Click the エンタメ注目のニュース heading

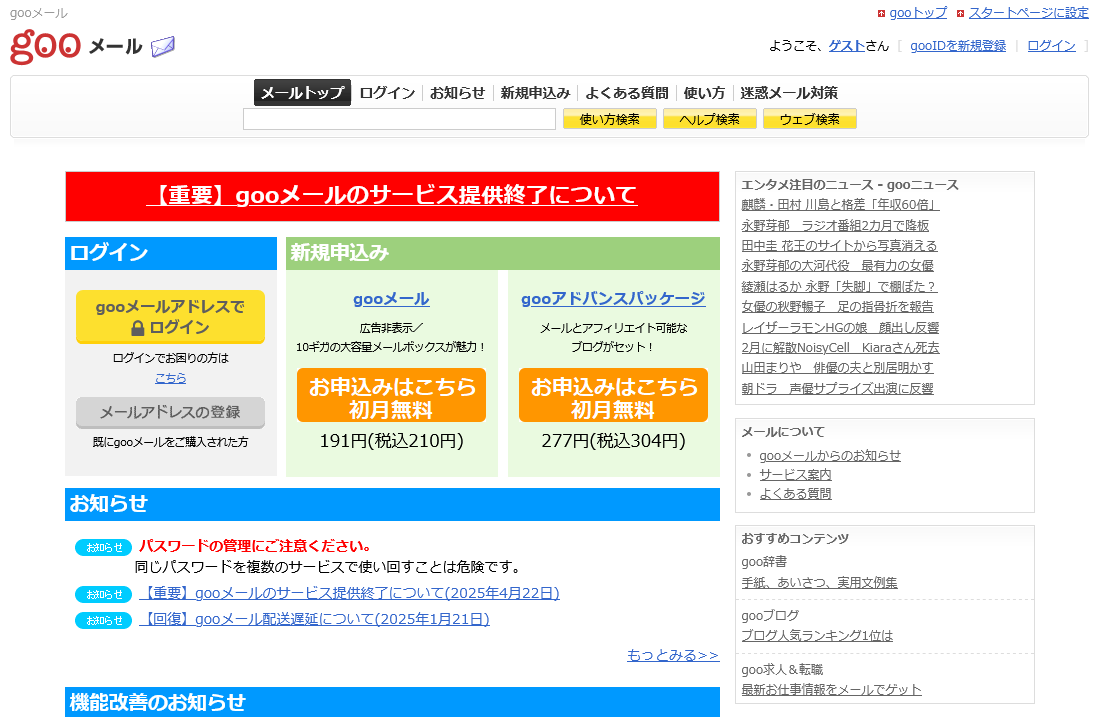849,185
